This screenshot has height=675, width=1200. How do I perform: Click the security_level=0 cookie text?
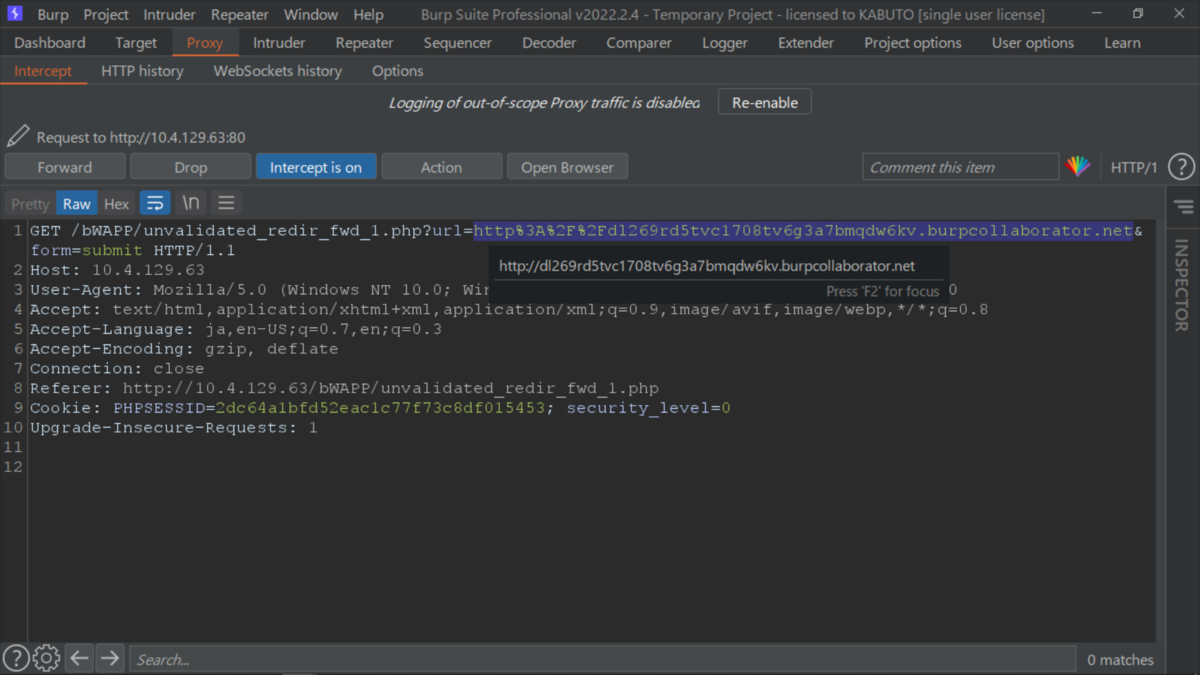pyautogui.click(x=649, y=408)
